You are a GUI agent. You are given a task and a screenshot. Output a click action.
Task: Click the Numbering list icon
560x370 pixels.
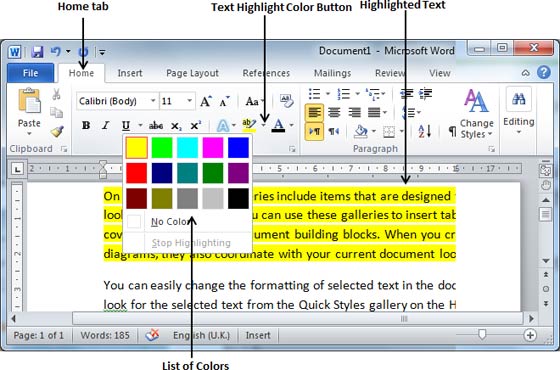[x=344, y=94]
